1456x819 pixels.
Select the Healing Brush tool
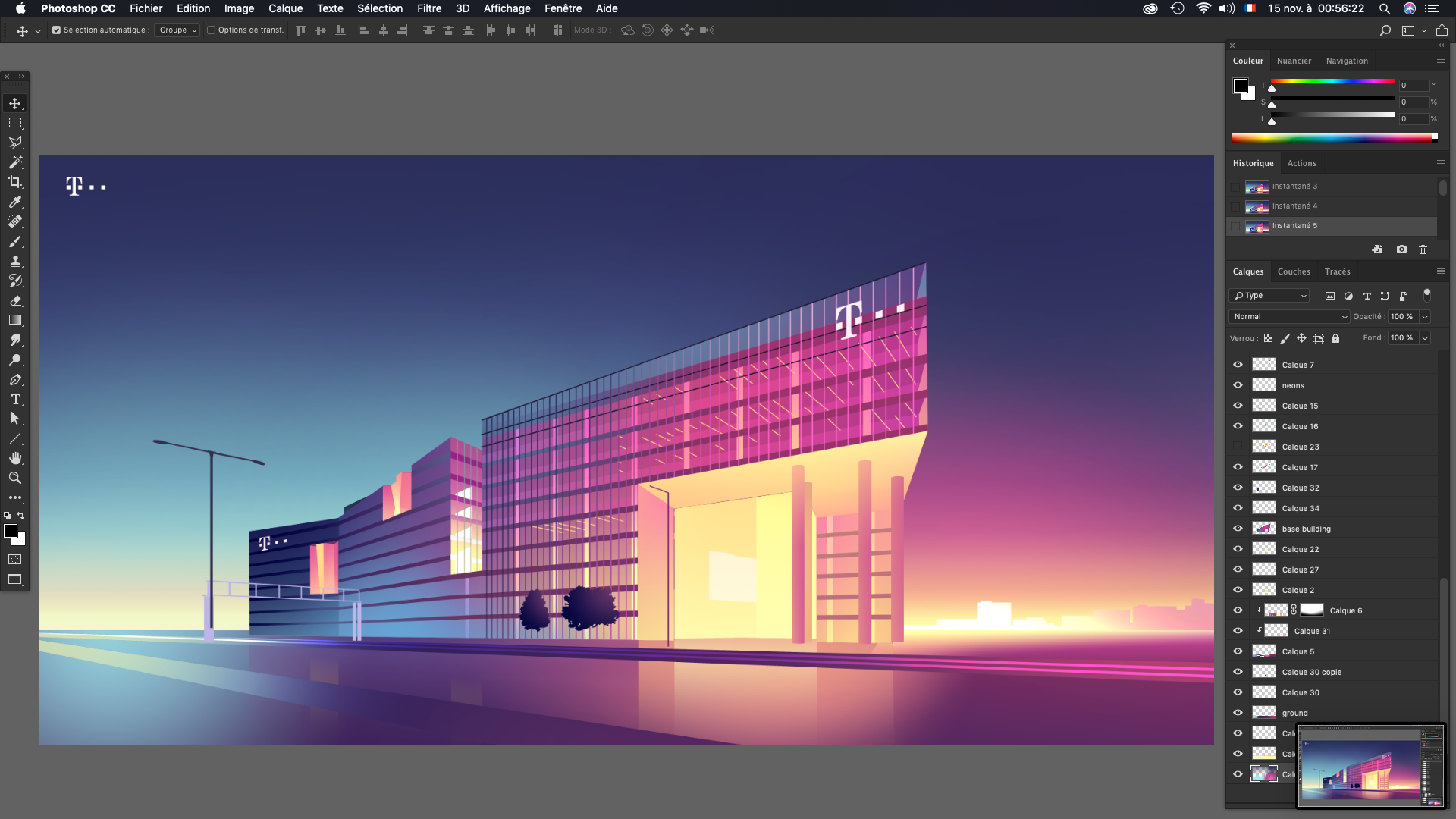15,221
